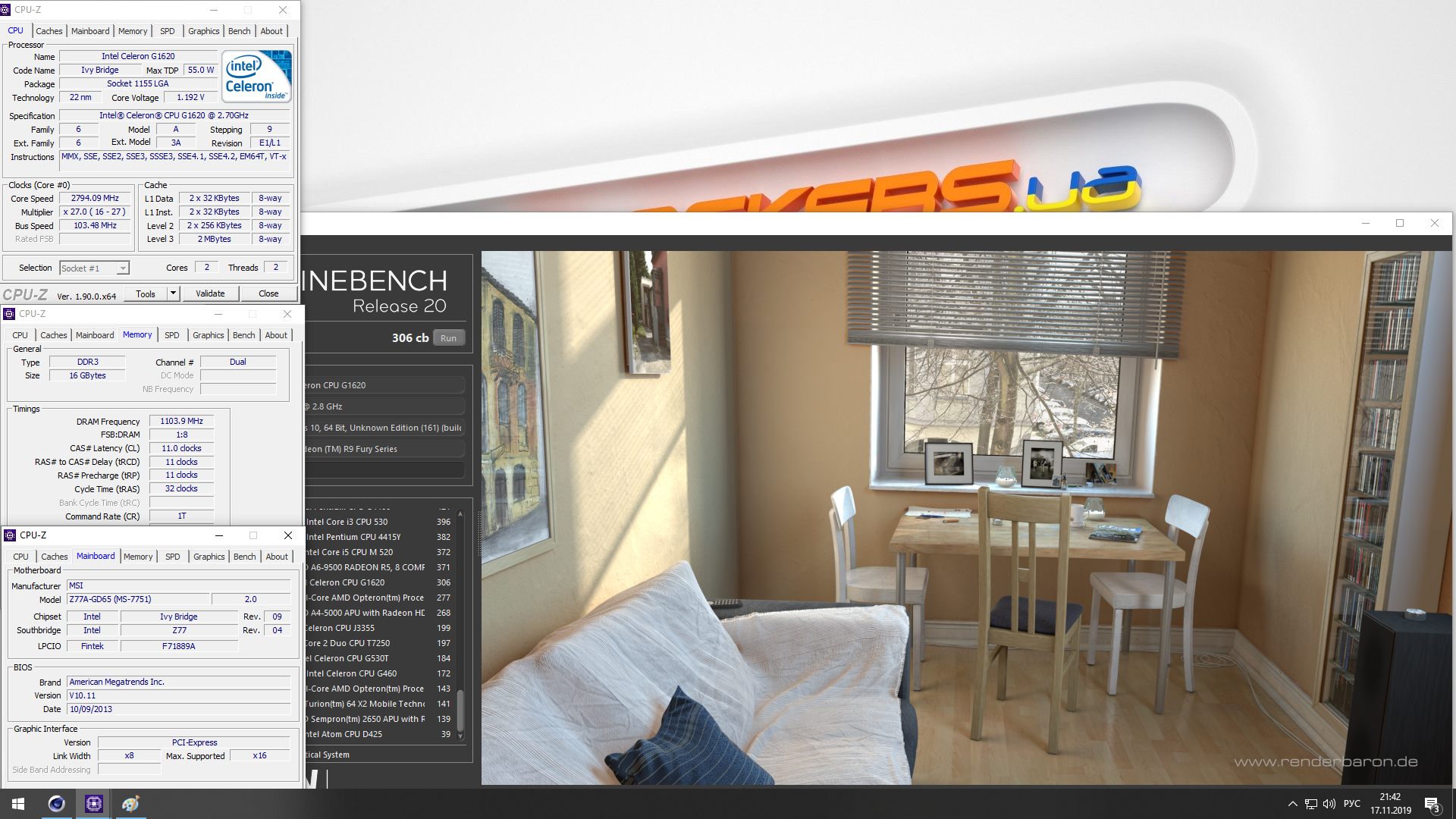This screenshot has height=819, width=1456.
Task: Select the Intel Atom CPU D425 ranking row
Action: coord(378,734)
